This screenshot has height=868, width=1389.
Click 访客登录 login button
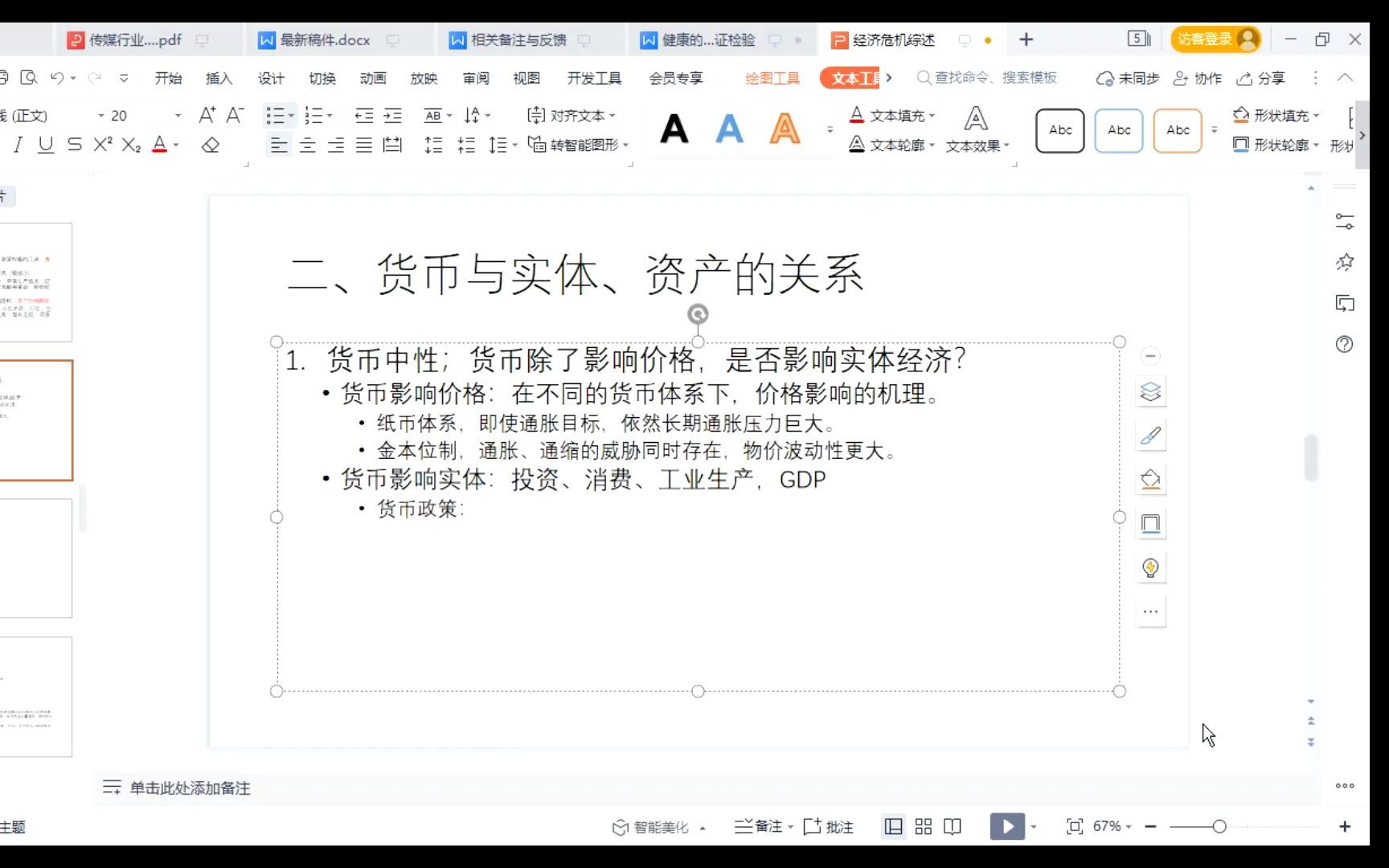(x=1215, y=39)
